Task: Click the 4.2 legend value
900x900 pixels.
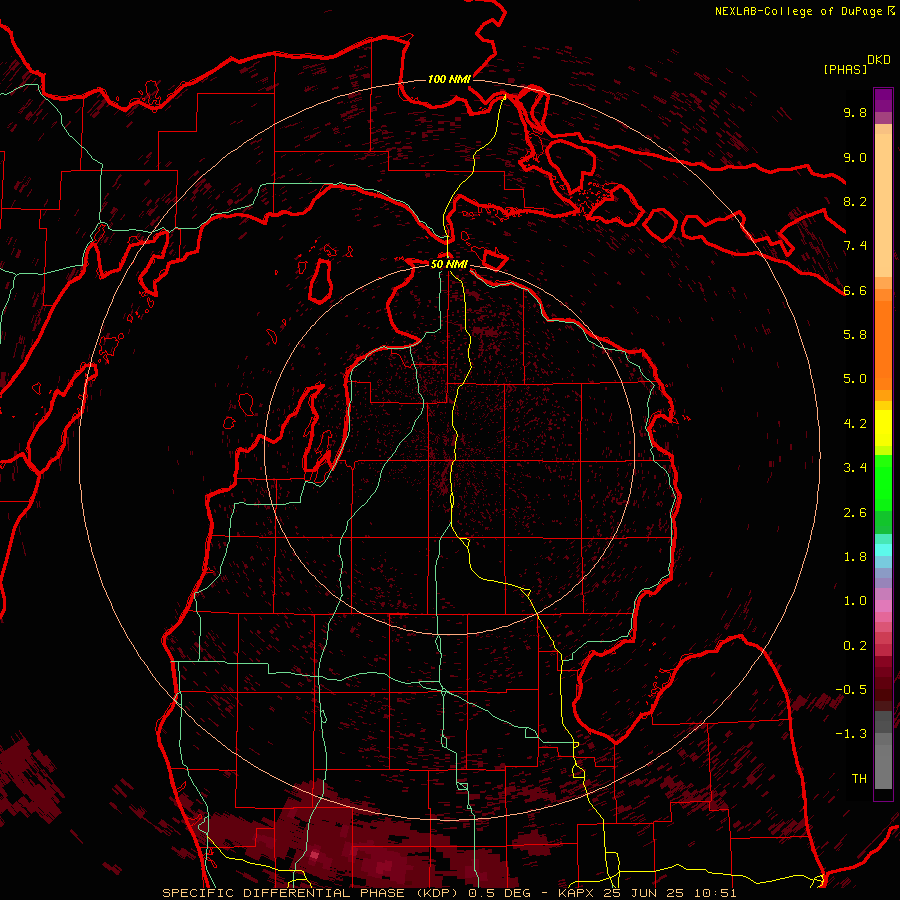Action: click(x=855, y=424)
